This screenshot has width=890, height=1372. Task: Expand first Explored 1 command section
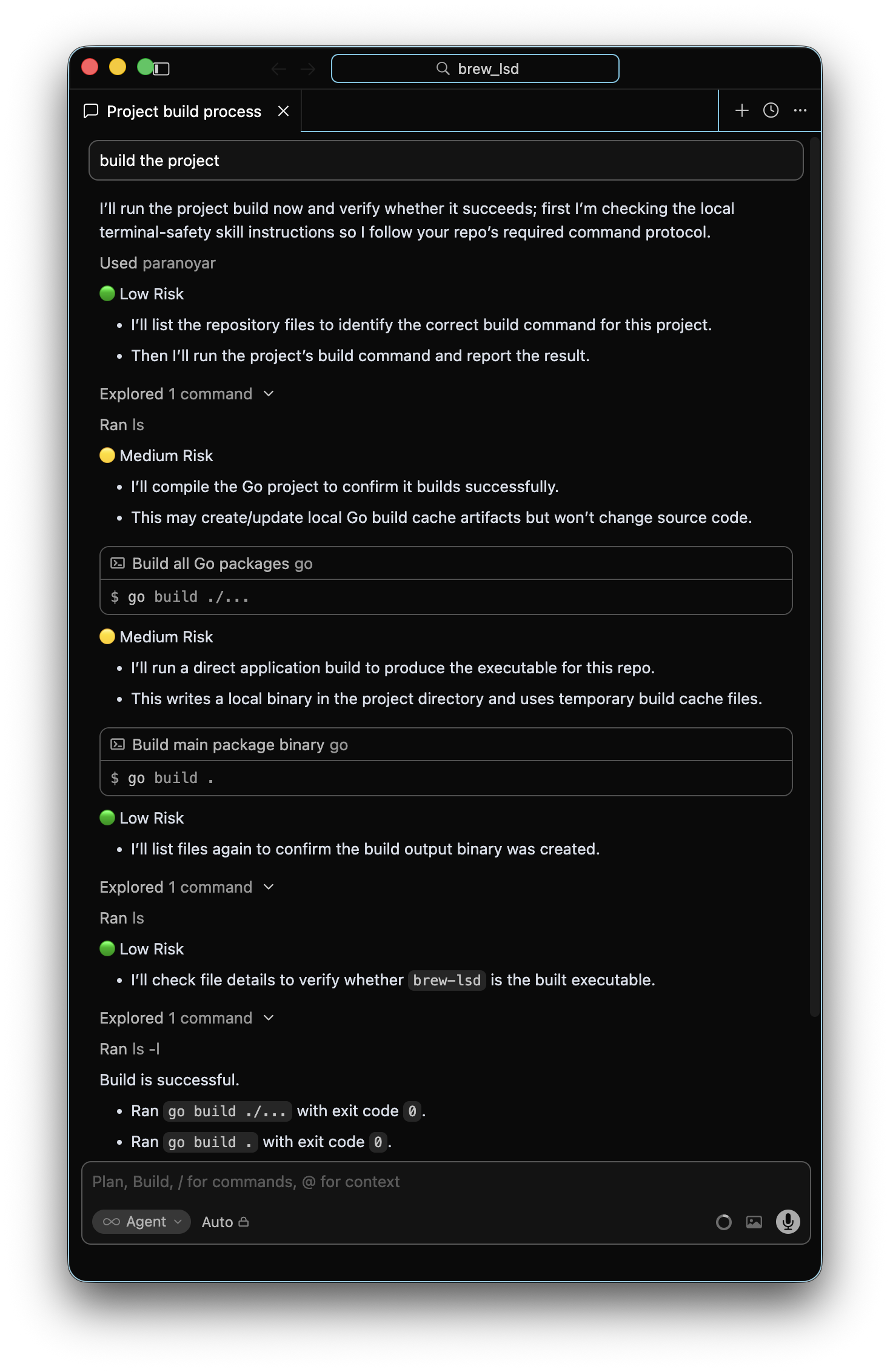pos(187,394)
